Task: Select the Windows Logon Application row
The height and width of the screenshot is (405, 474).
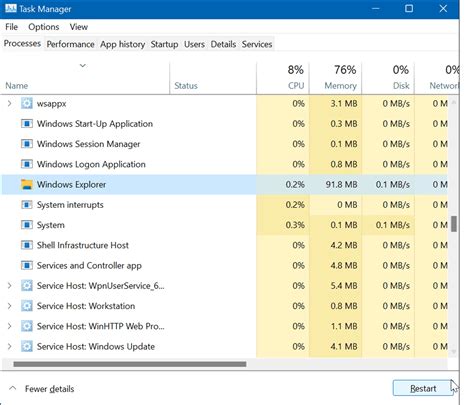Action: pyautogui.click(x=225, y=164)
